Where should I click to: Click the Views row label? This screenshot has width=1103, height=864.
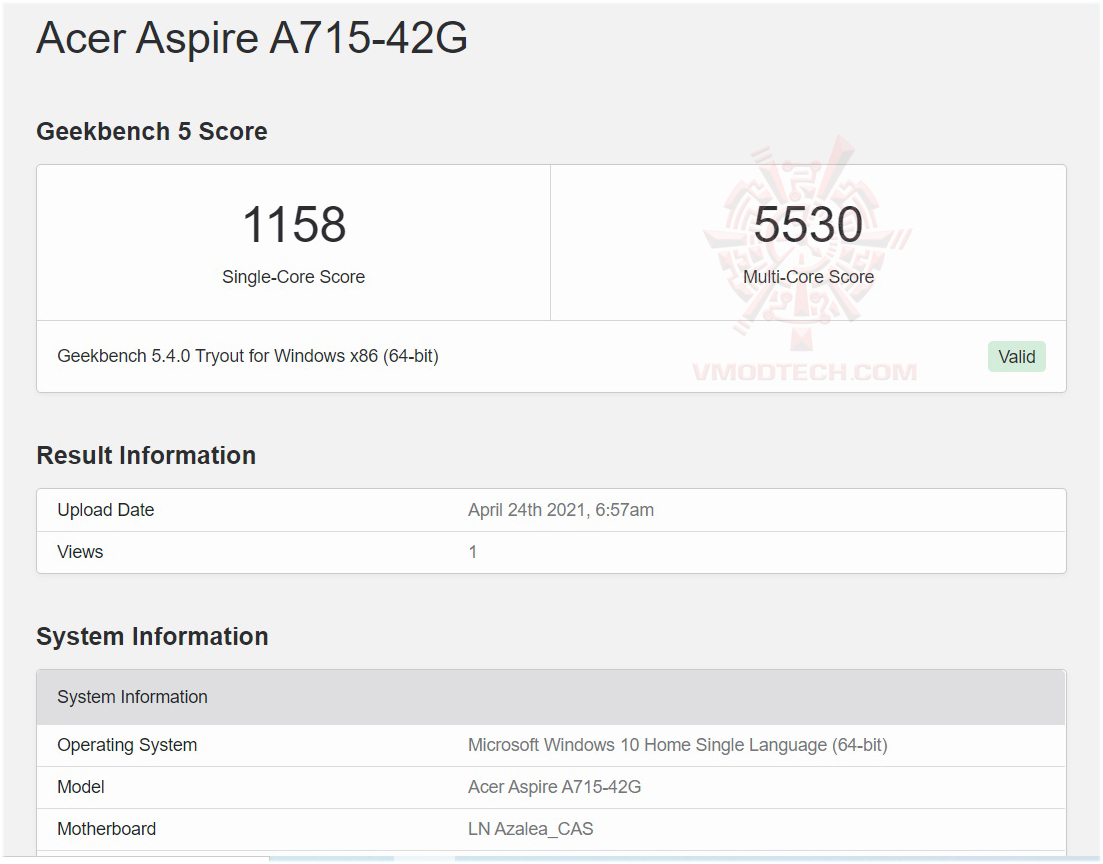(80, 552)
